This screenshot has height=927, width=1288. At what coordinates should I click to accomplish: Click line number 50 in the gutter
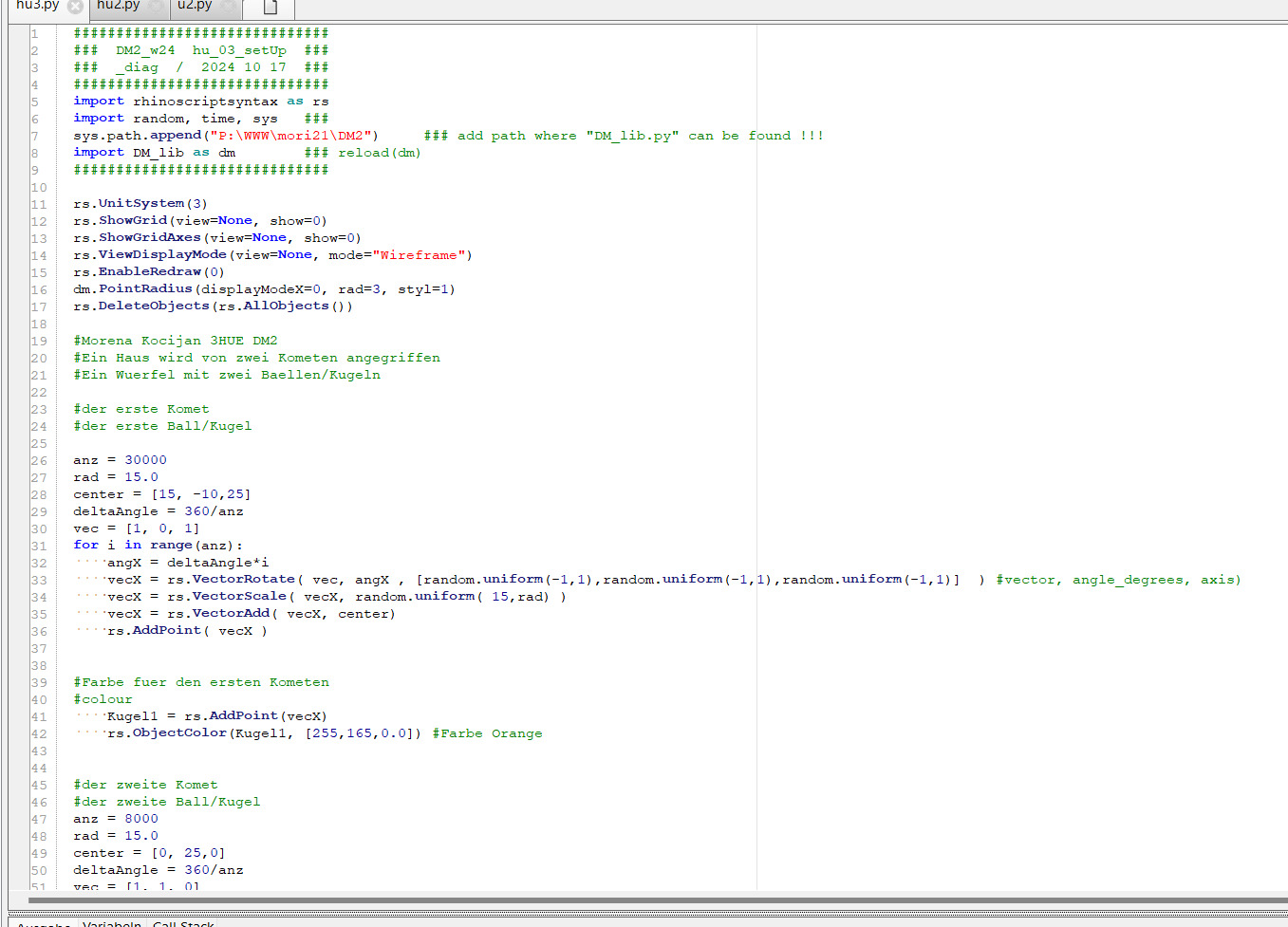point(38,869)
